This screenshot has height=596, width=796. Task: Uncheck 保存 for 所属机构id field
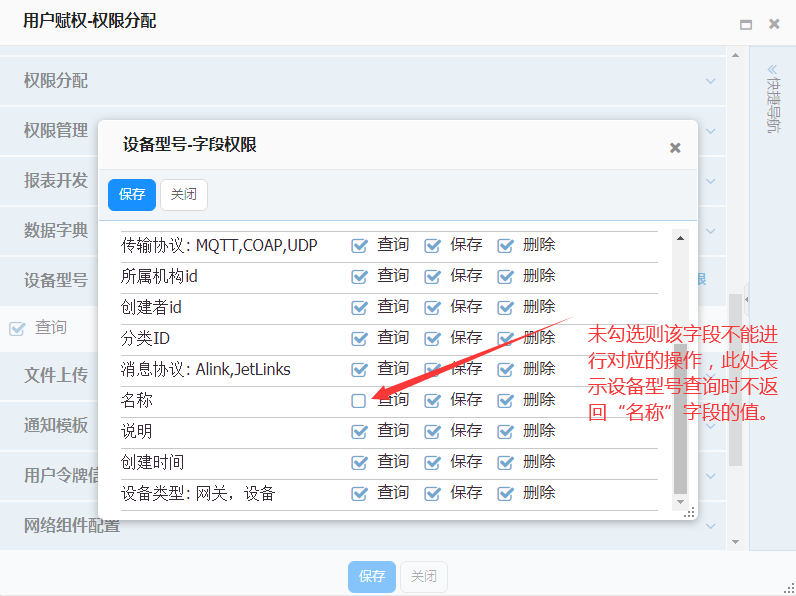[432, 276]
